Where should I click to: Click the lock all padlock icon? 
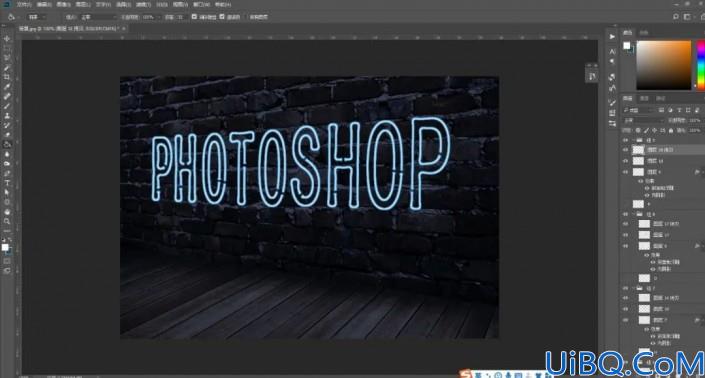pyautogui.click(x=671, y=130)
